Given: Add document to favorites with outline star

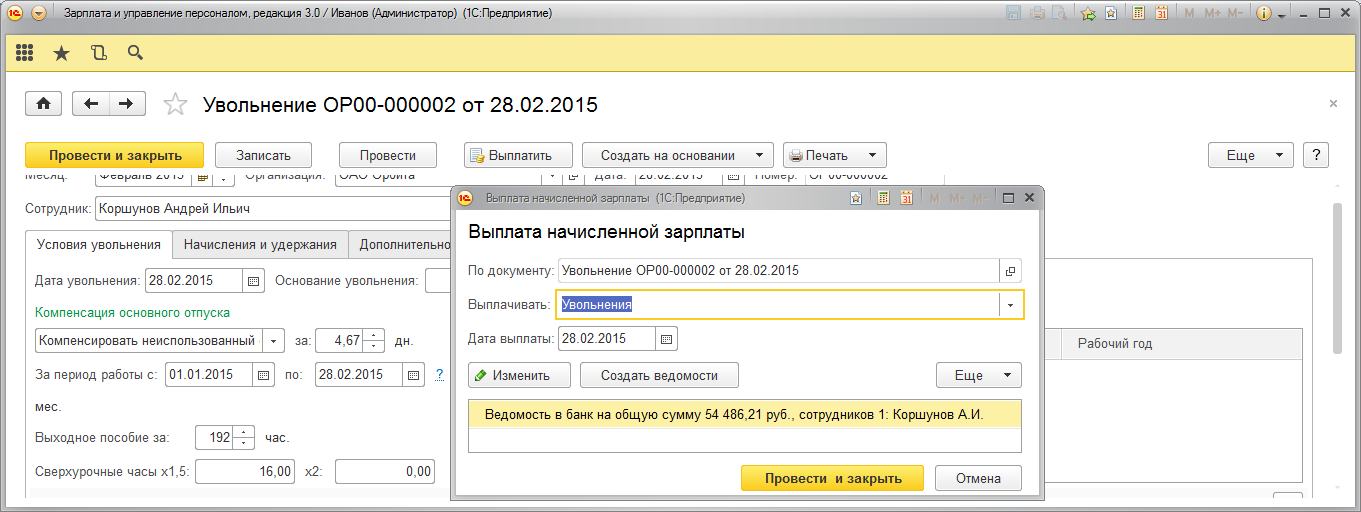Looking at the screenshot, I should [175, 104].
